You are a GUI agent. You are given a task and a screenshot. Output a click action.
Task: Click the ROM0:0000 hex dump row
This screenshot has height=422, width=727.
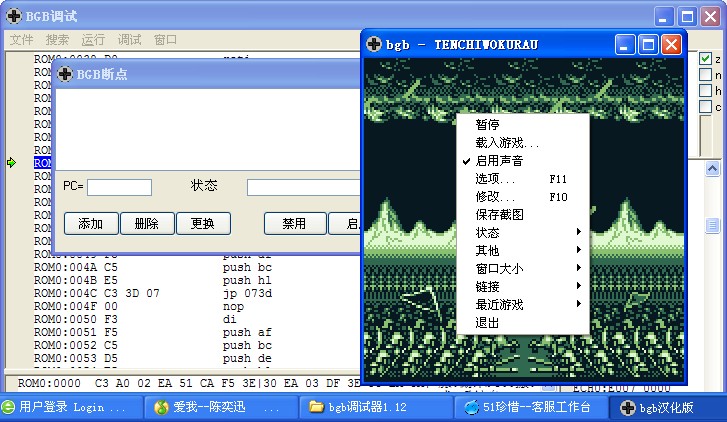(188, 384)
